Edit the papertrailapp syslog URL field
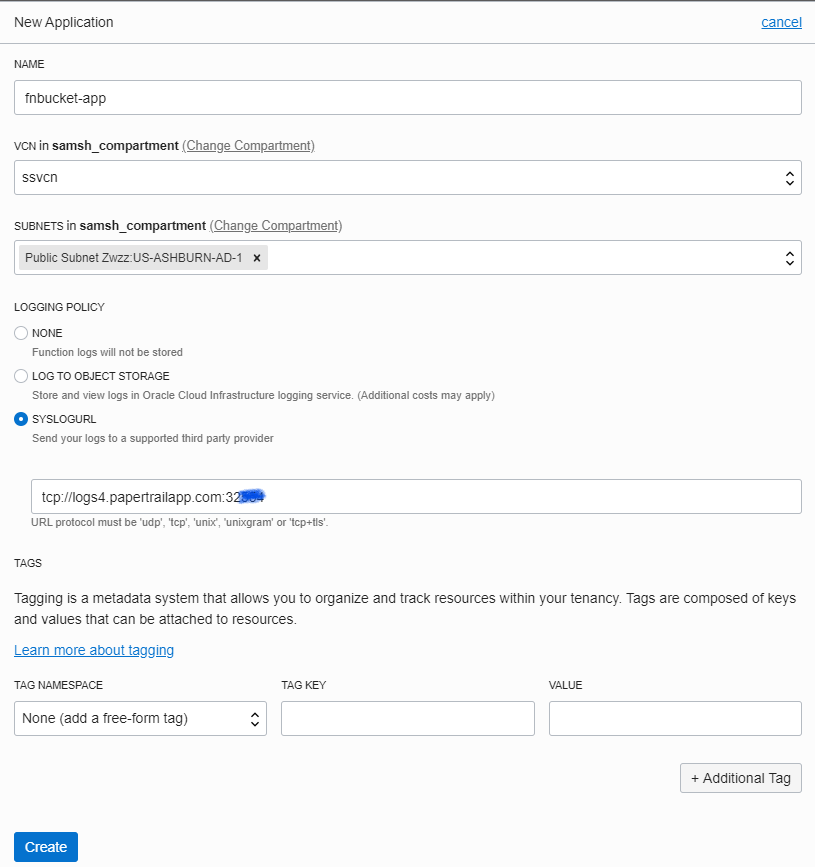This screenshot has width=815, height=867. [400, 496]
